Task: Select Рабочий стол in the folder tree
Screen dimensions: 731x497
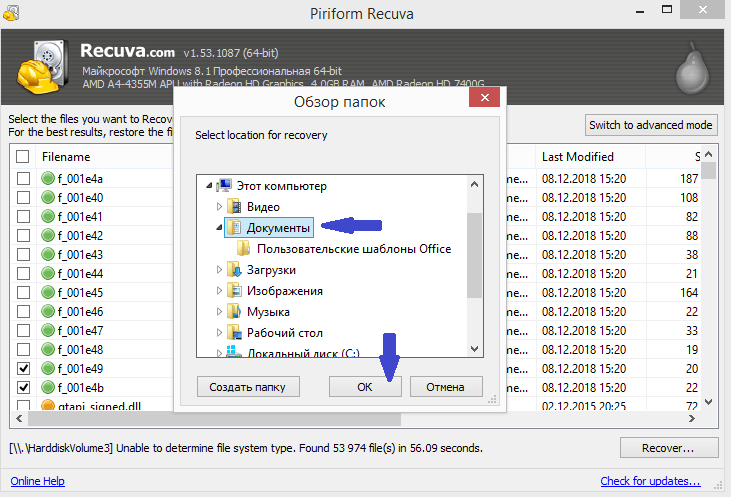Action: coord(285,333)
